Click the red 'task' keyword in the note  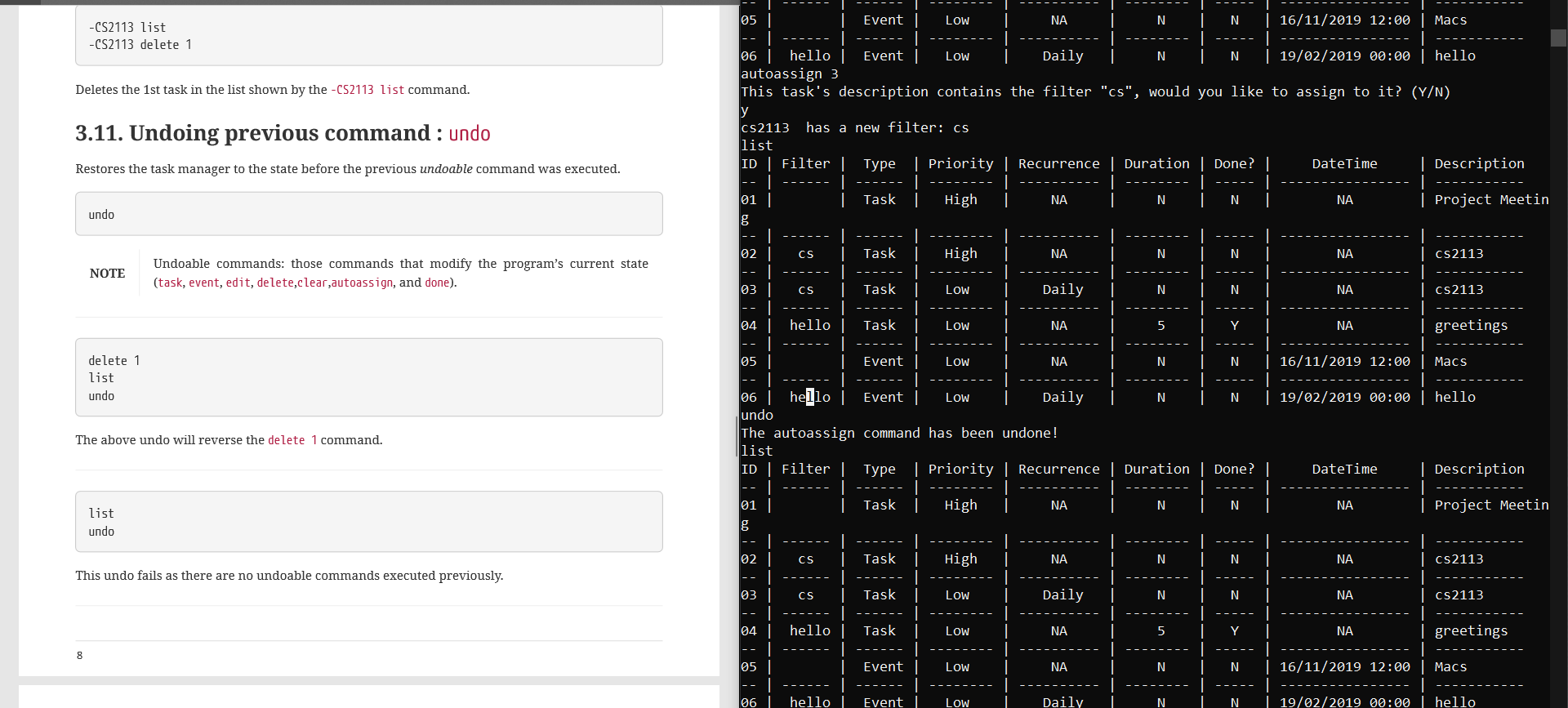[x=170, y=283]
